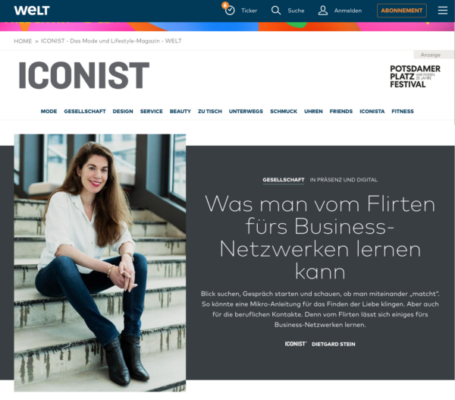Click the search magnifier icon
This screenshot has height=400, width=455.
click(x=276, y=10)
